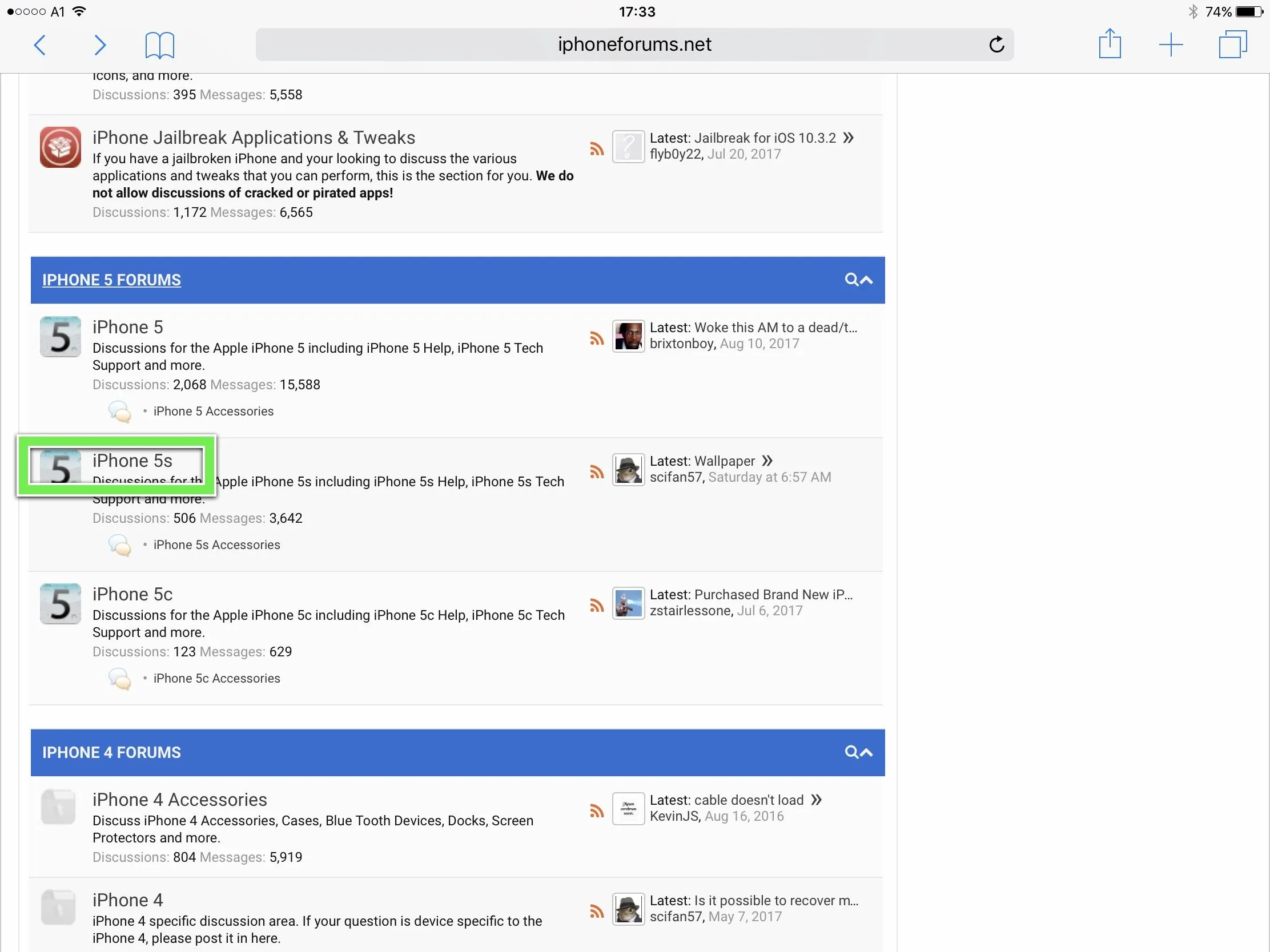Tap Safari forward arrow button
Viewport: 1270px width, 952px height.
pos(100,45)
